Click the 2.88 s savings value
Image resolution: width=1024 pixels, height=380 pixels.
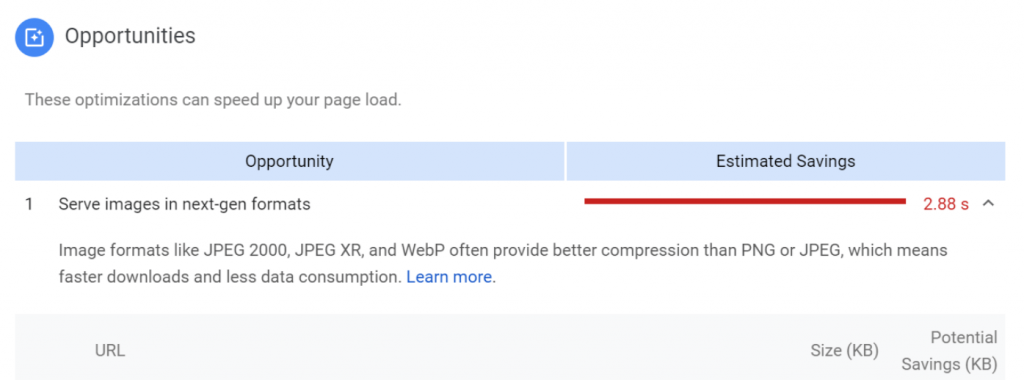[x=946, y=204]
